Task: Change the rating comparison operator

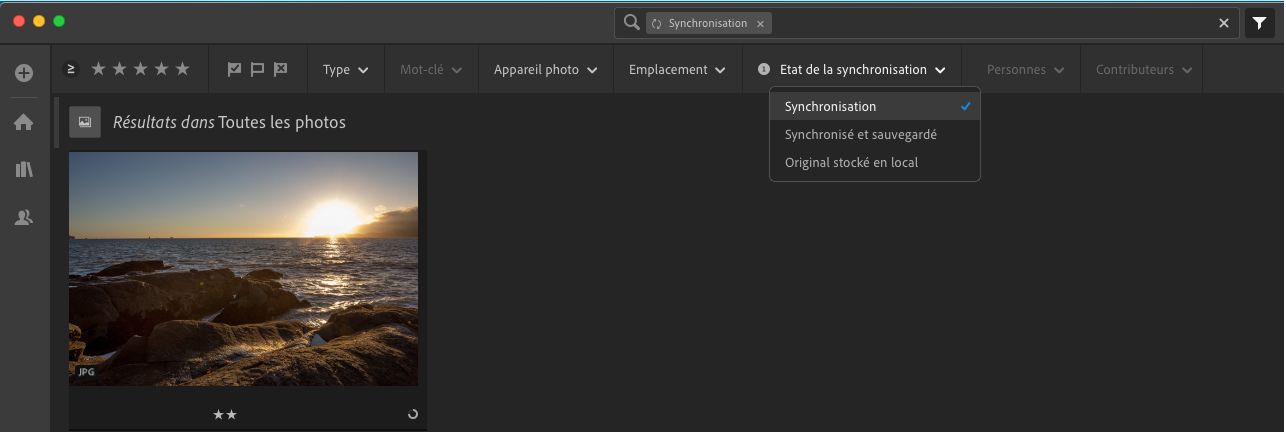Action: pyautogui.click(x=71, y=69)
